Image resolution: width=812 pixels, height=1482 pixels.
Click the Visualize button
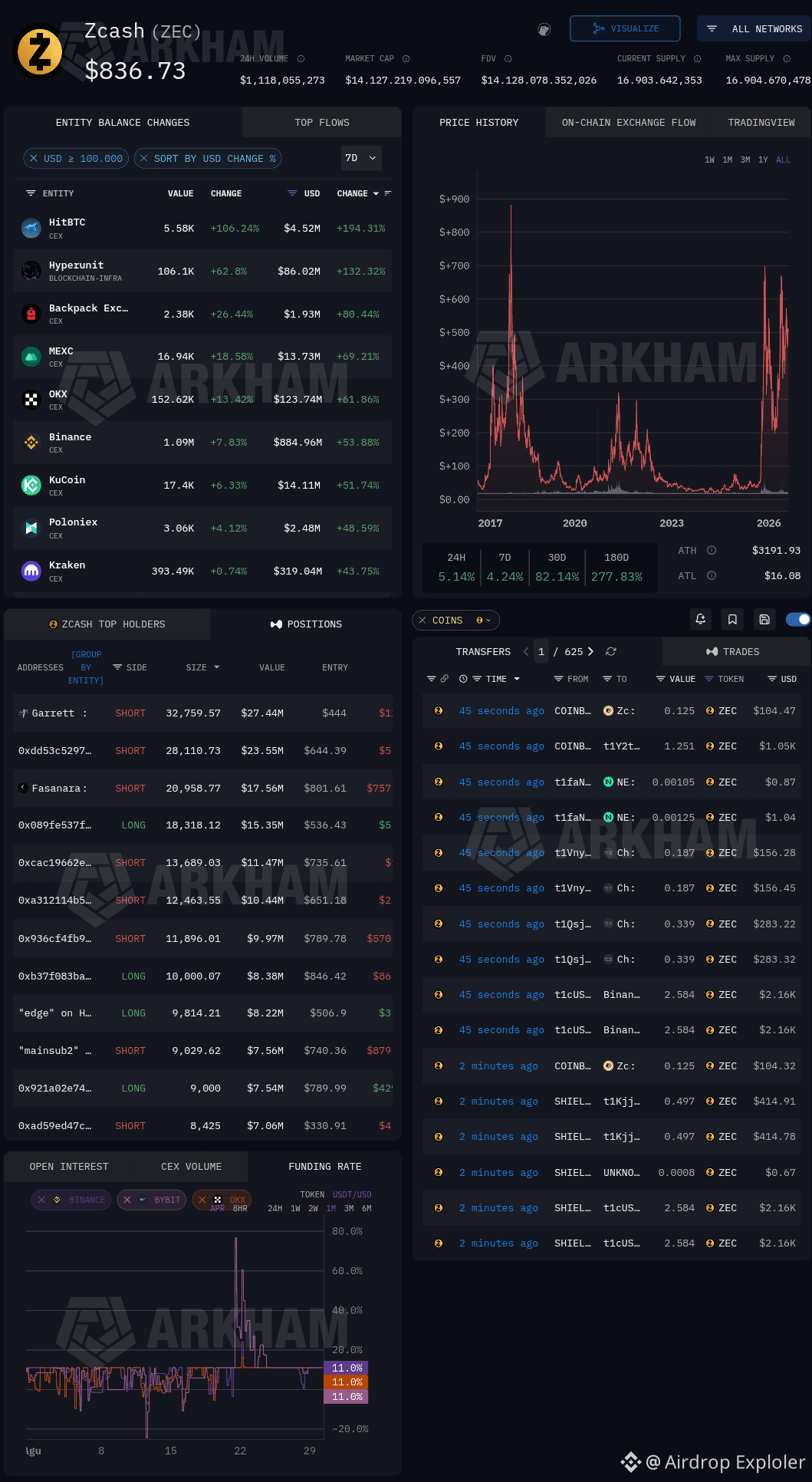click(x=625, y=28)
